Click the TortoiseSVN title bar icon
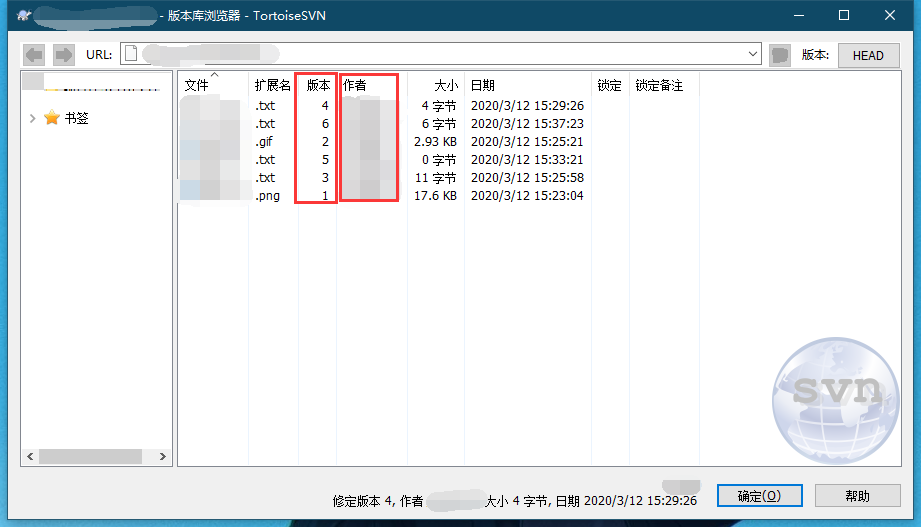This screenshot has width=921, height=527. (x=23, y=15)
